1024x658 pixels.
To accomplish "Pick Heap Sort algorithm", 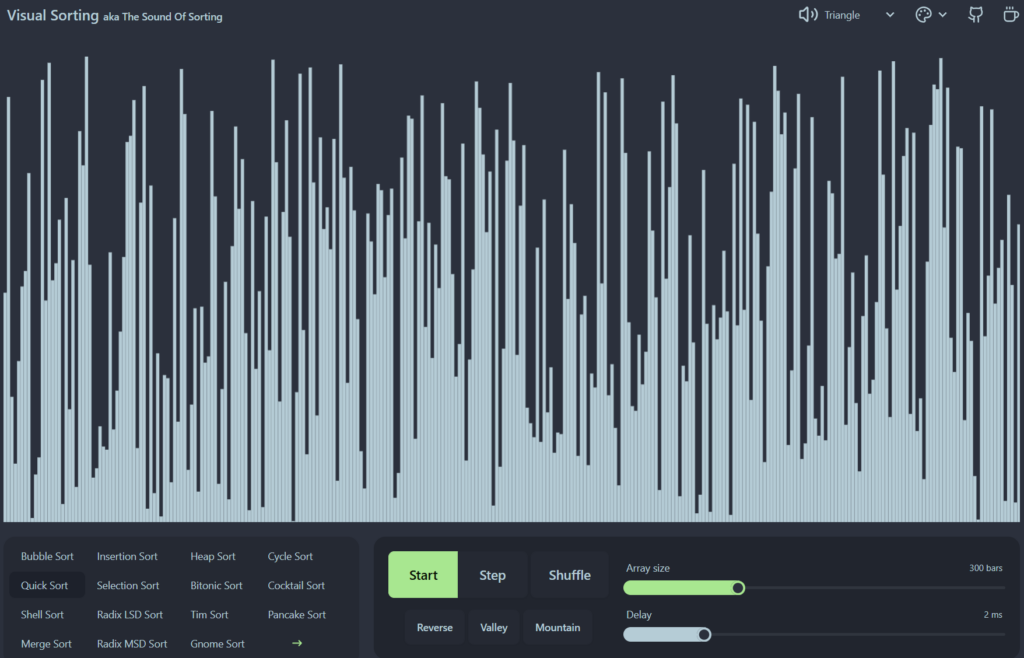I will point(213,557).
